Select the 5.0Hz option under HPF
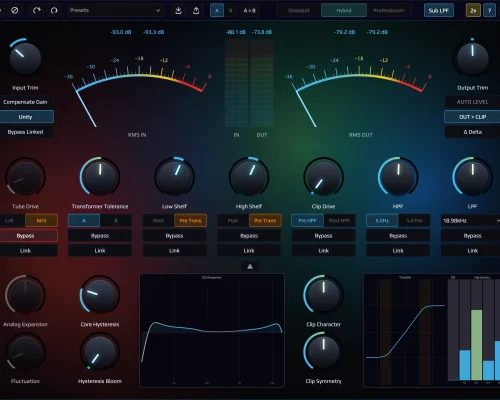Viewport: 500px width, 400px height. click(x=382, y=221)
